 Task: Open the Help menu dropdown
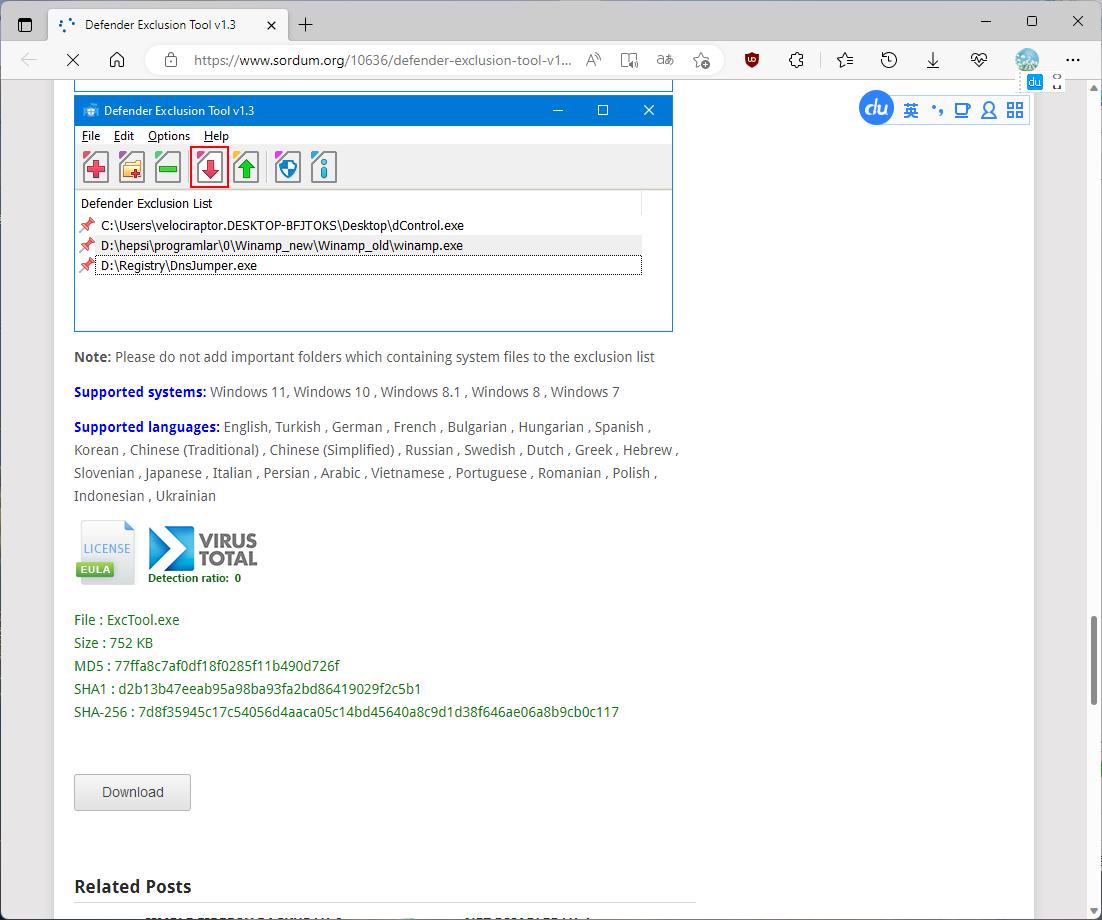pyautogui.click(x=216, y=136)
